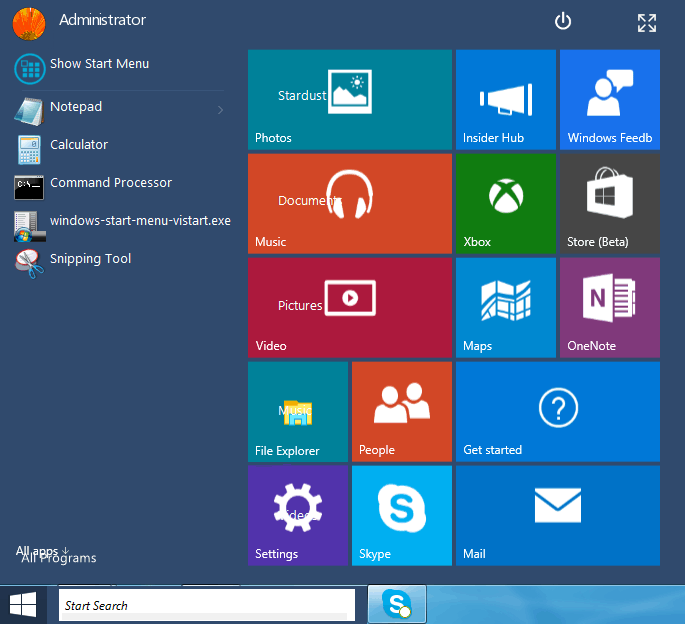Launch the Maps tile
Viewport: 685px width, 624px height.
pyautogui.click(x=506, y=308)
